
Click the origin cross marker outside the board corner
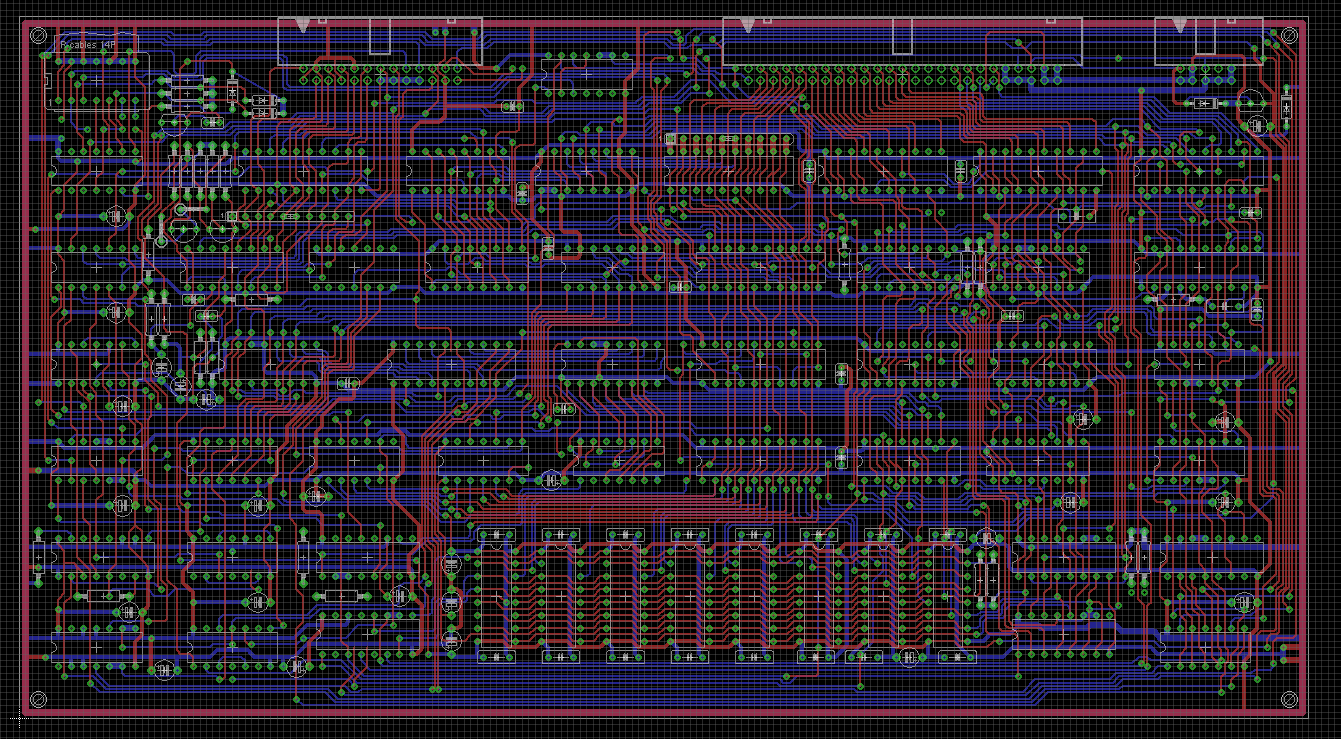click(18, 718)
